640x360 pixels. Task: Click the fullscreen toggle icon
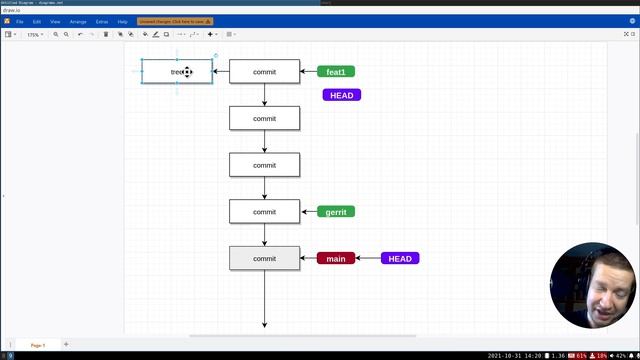click(626, 34)
